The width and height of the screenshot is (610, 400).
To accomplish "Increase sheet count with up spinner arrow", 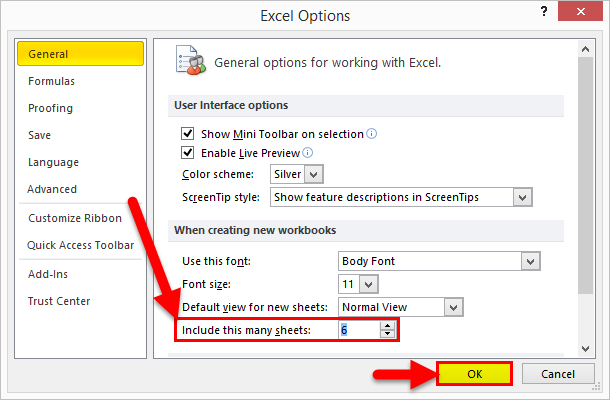I will click(x=387, y=325).
